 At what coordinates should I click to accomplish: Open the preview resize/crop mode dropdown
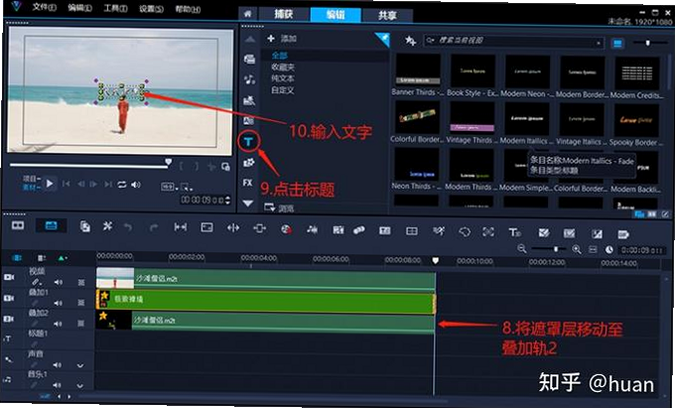(x=186, y=187)
